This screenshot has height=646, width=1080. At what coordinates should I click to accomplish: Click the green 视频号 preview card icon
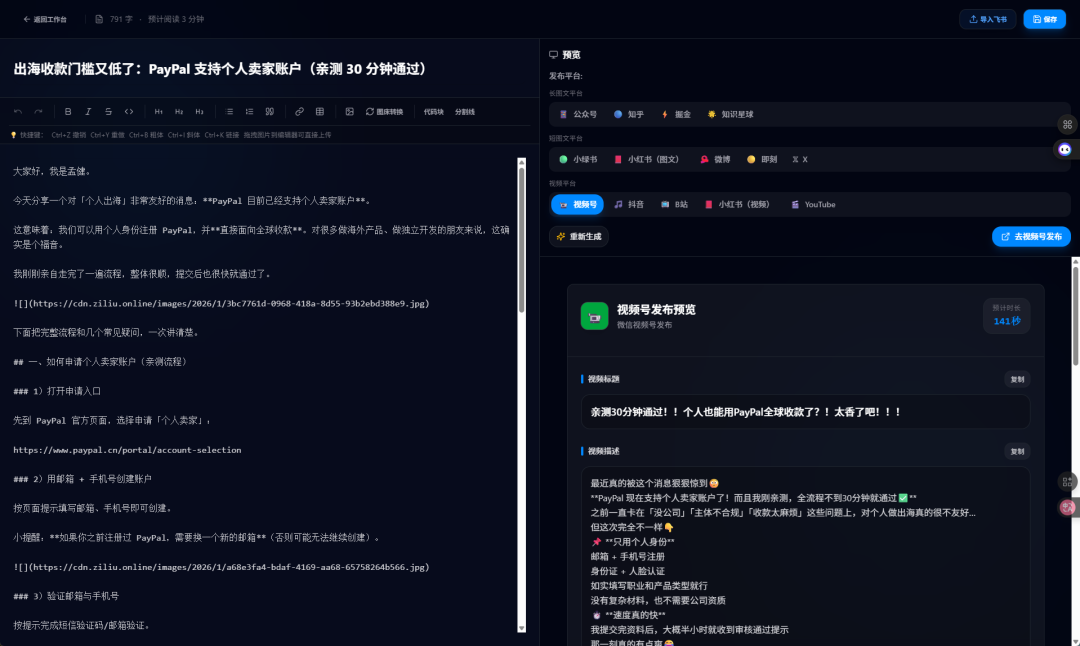coord(594,316)
